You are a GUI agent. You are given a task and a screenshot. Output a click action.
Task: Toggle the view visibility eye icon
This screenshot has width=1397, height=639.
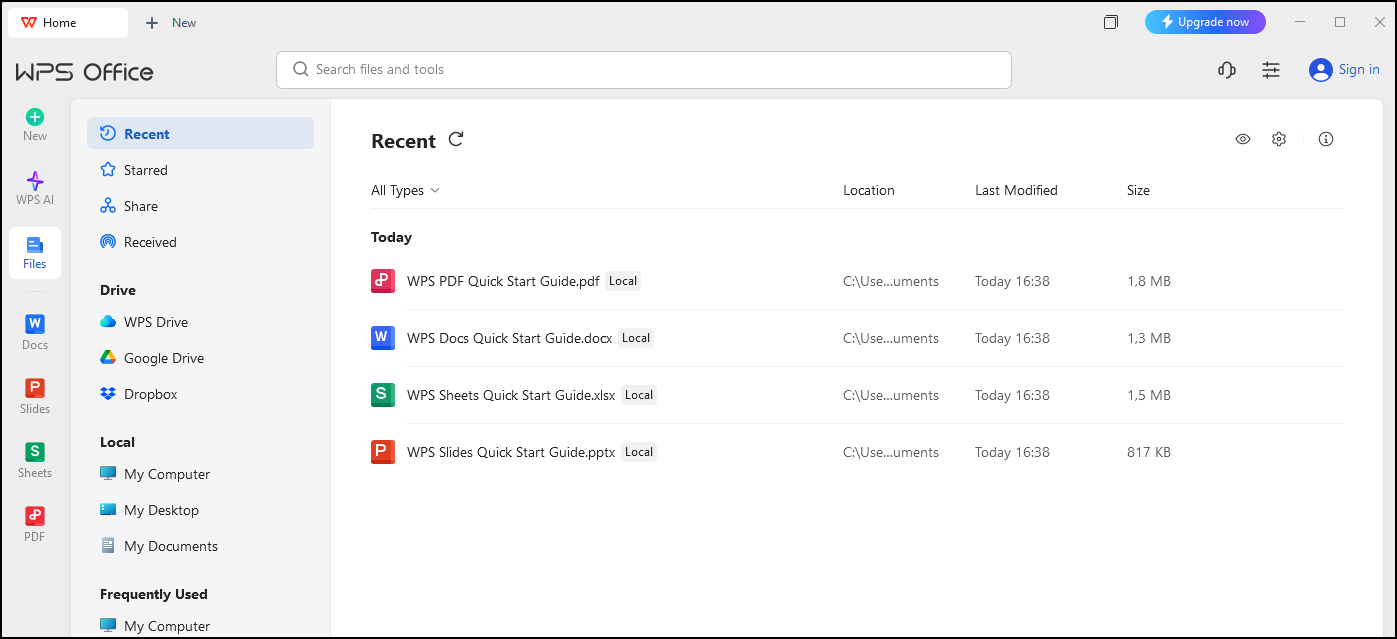click(x=1242, y=139)
